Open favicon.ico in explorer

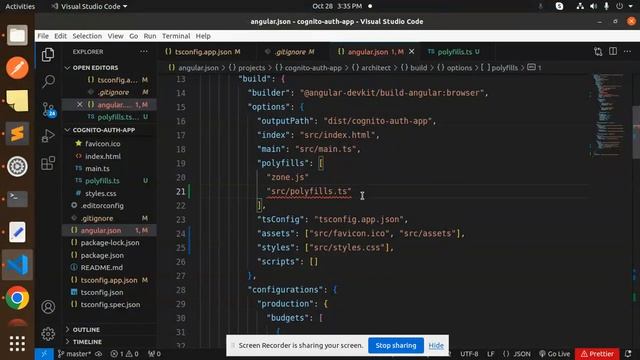[x=102, y=144]
